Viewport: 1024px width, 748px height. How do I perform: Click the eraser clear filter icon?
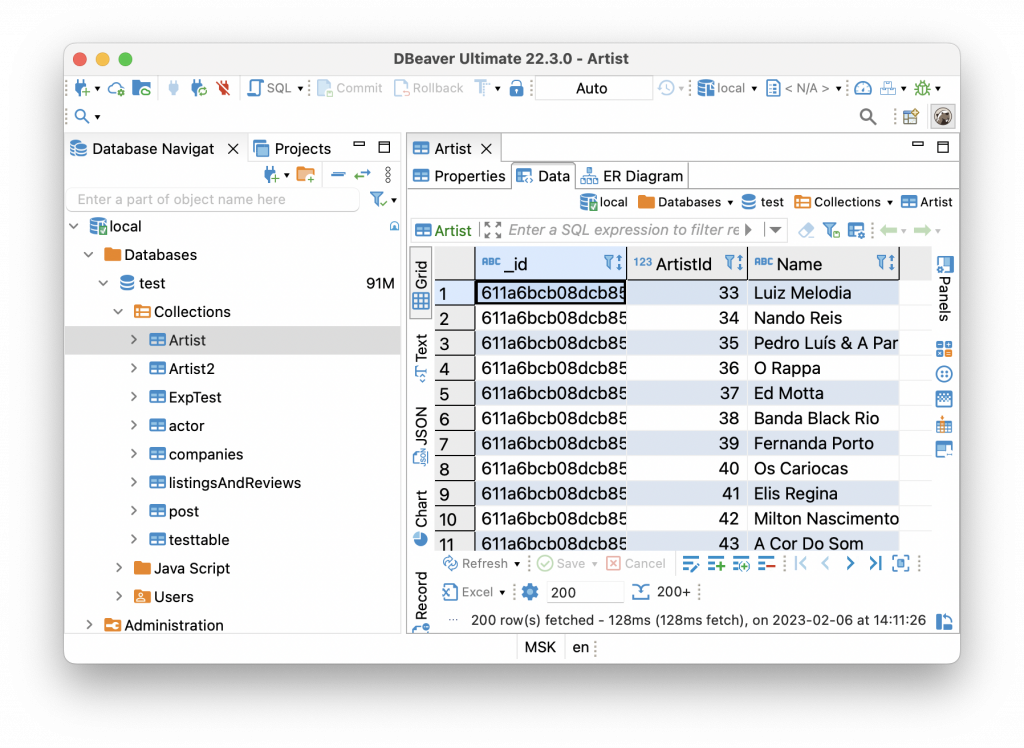coord(807,230)
